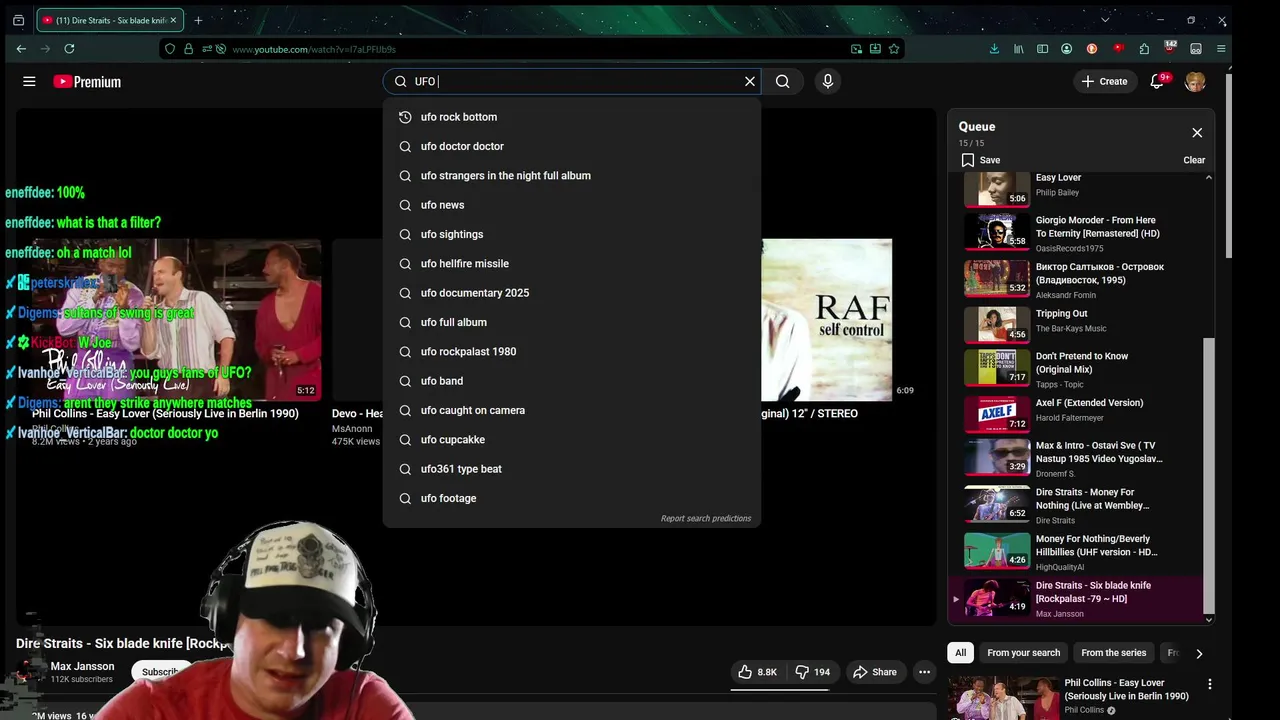
Task: Open a new browser tab
Action: (198, 20)
